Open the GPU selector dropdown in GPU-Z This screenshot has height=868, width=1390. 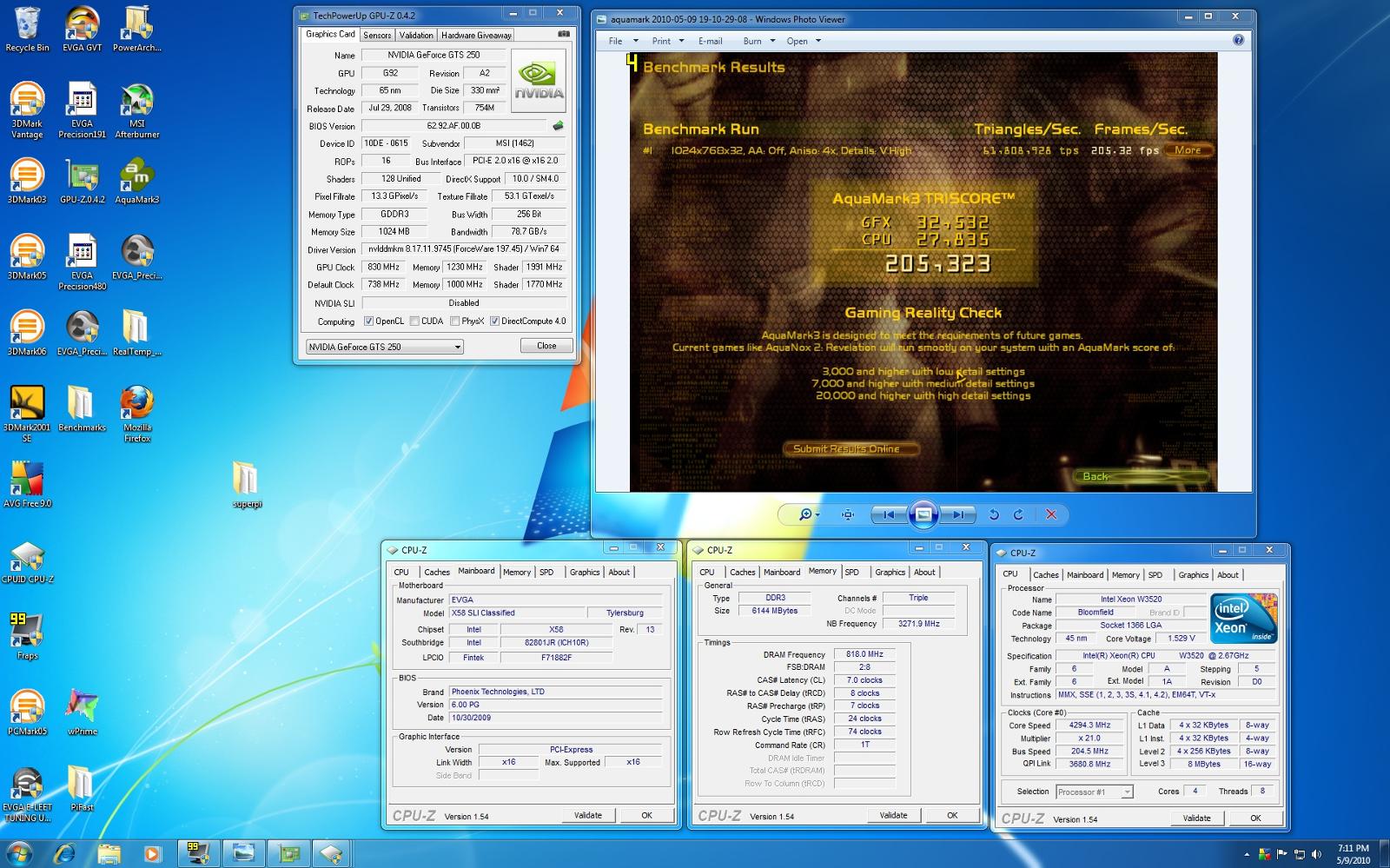384,347
